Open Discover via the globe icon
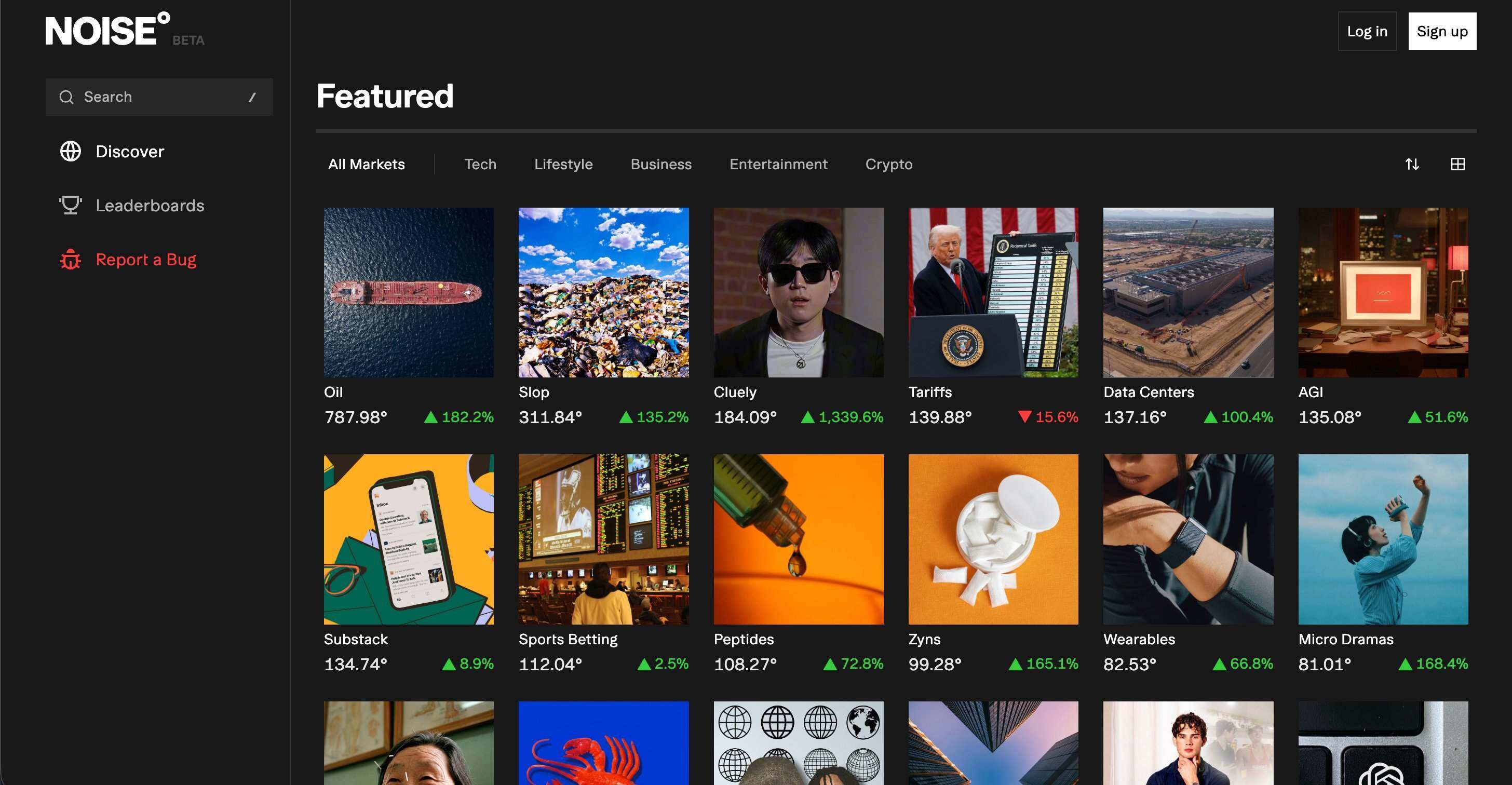Image resolution: width=1512 pixels, height=785 pixels. pos(71,151)
